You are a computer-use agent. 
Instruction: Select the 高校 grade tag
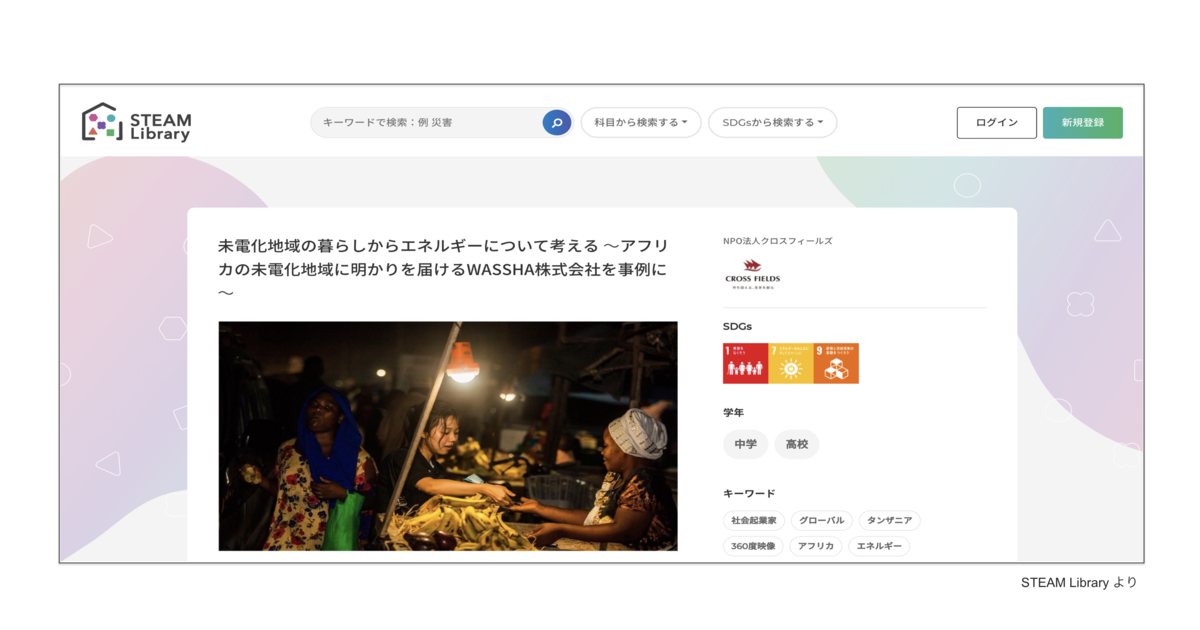click(797, 445)
